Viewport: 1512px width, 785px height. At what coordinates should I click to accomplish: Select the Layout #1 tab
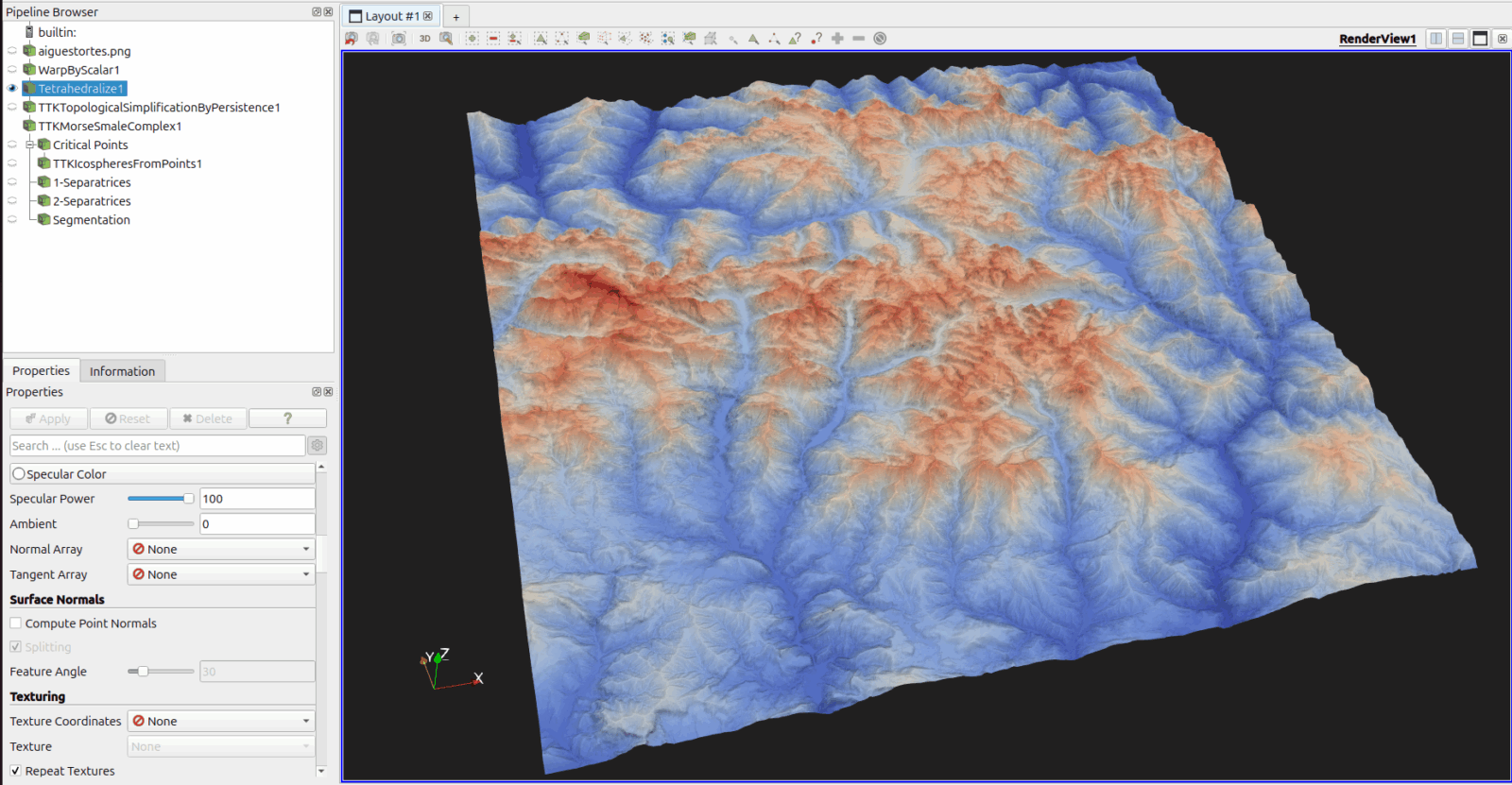coord(389,16)
